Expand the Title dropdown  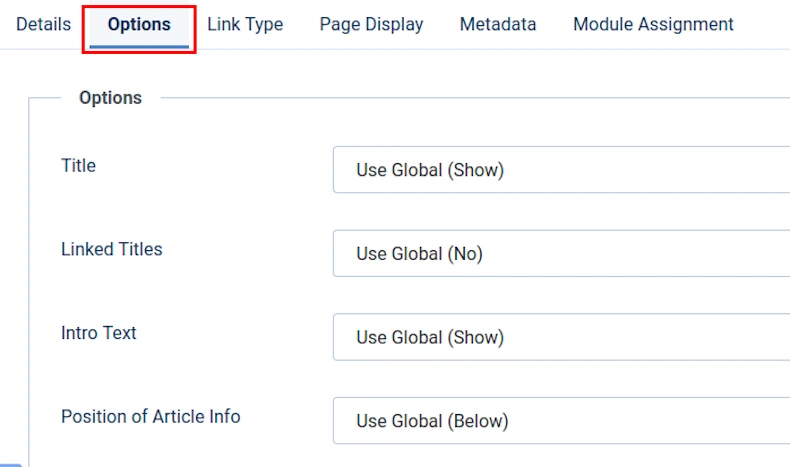click(560, 170)
